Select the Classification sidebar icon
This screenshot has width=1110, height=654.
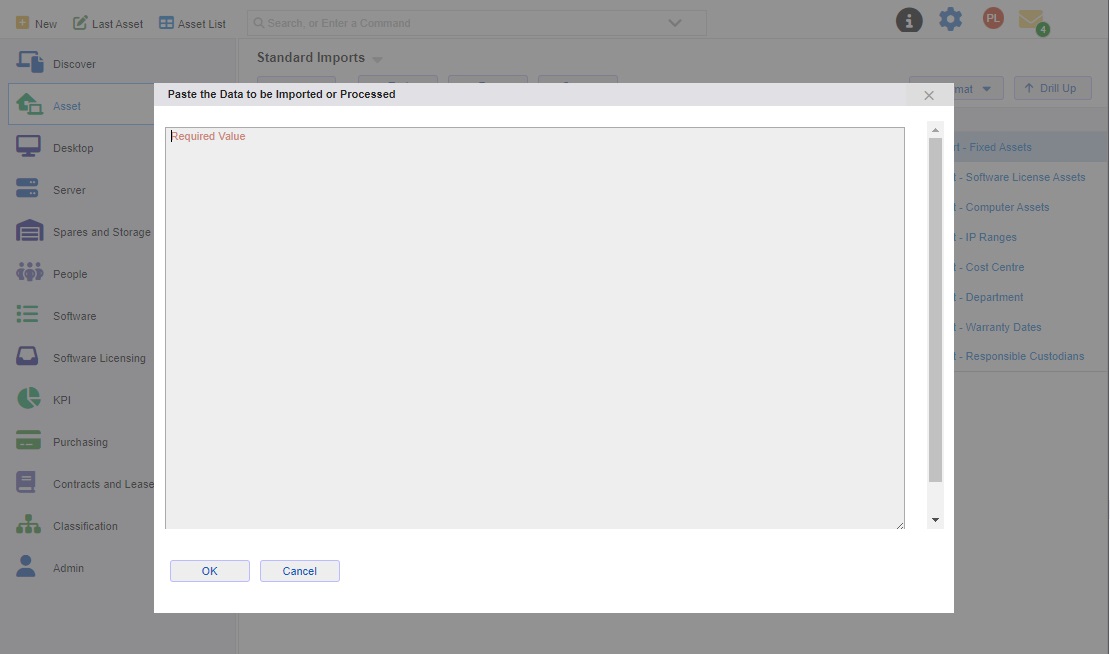click(27, 524)
